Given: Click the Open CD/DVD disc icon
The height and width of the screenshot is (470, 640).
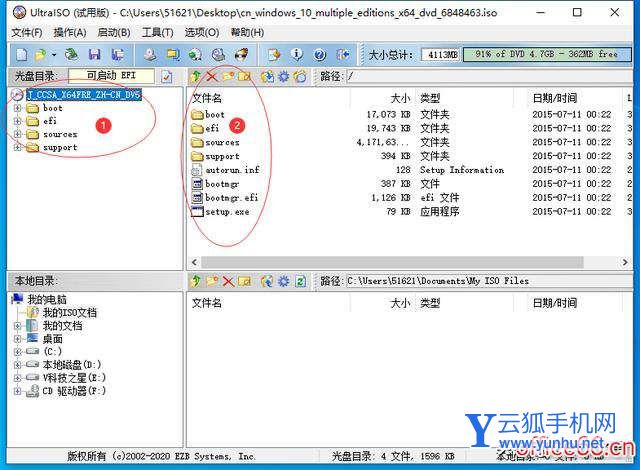Looking at the screenshot, I should pyautogui.click(x=72, y=54).
